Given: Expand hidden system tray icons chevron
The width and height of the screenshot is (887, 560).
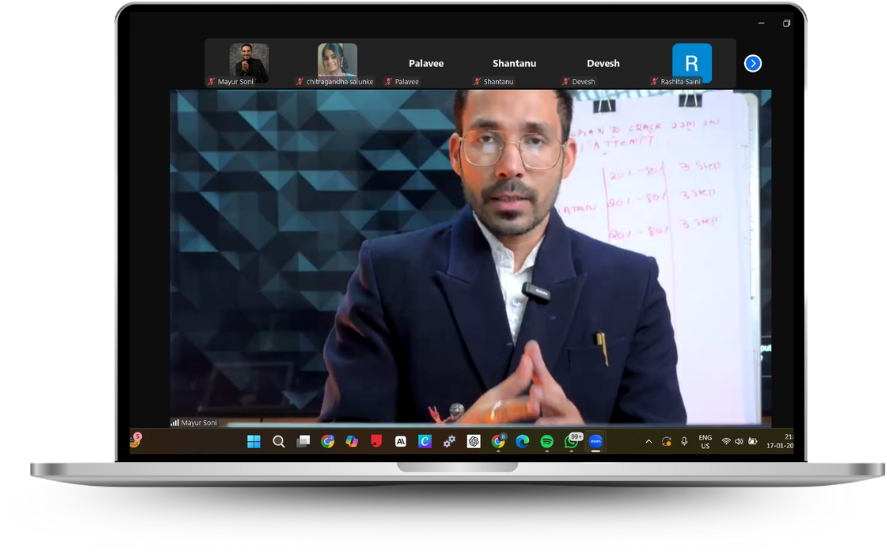Looking at the screenshot, I should tap(649, 441).
